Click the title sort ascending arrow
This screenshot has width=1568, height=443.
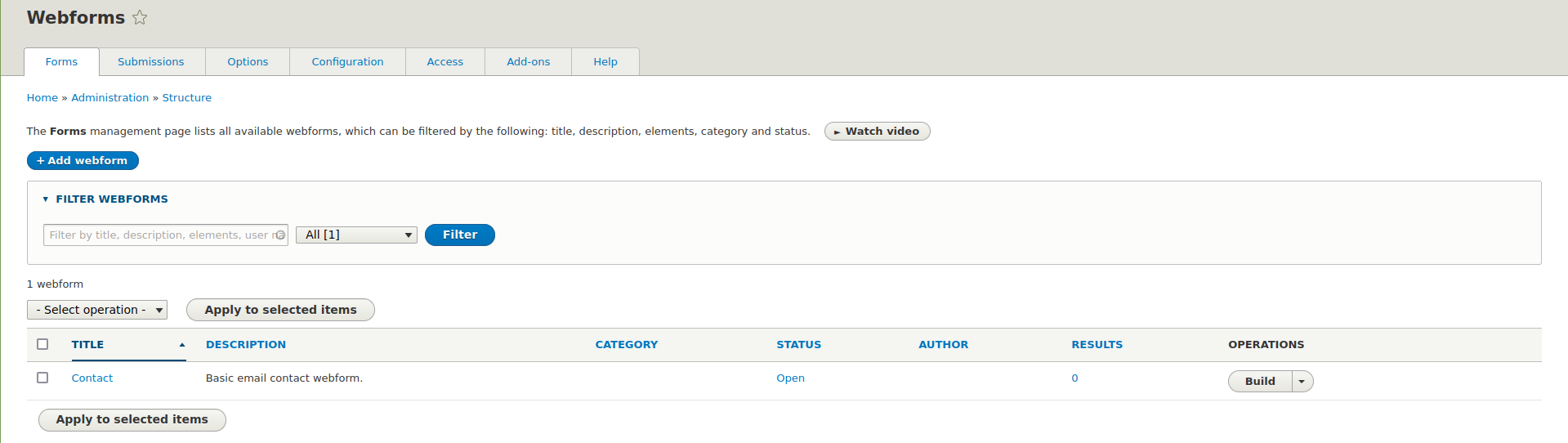182,345
